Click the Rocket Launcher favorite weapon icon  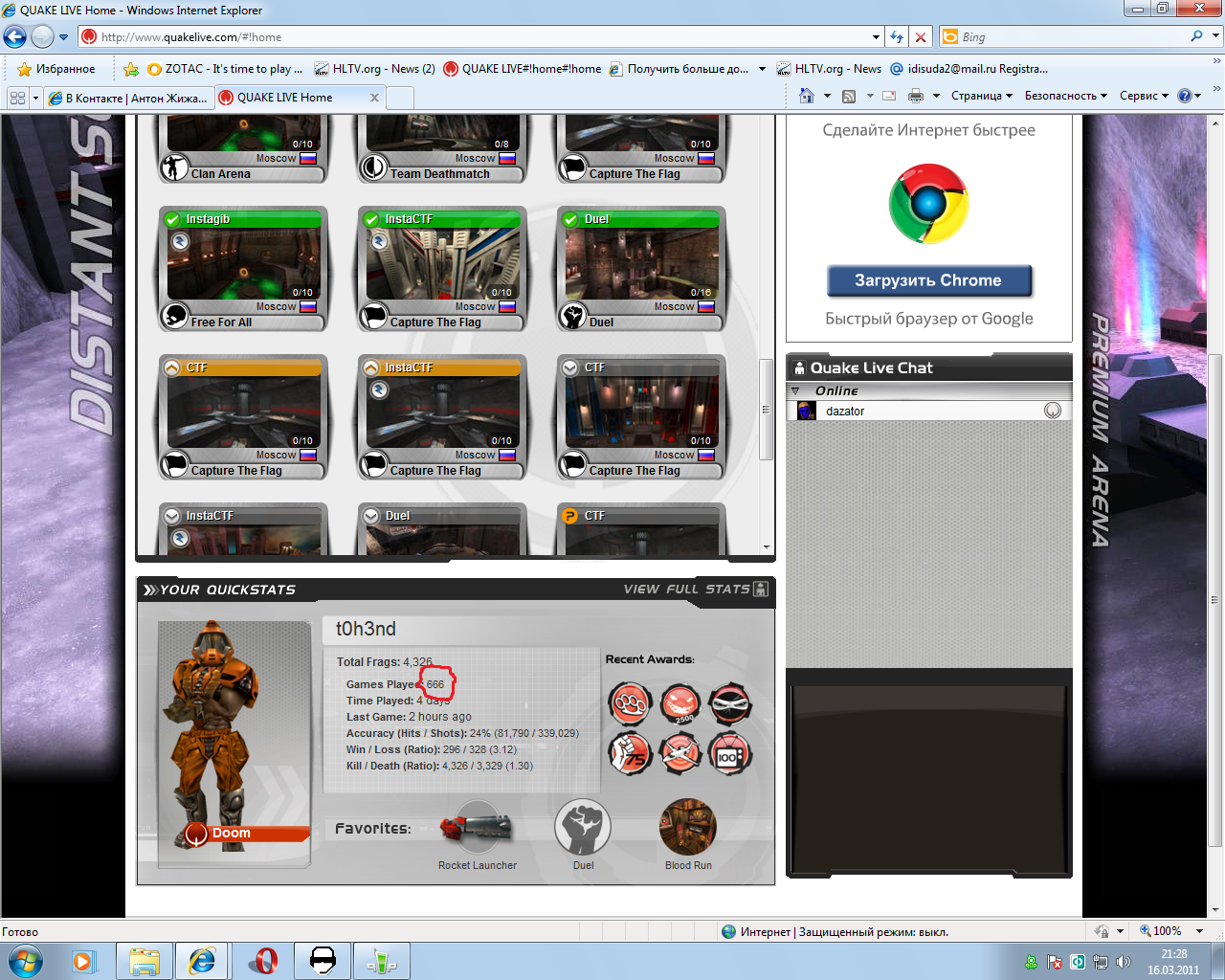point(478,828)
